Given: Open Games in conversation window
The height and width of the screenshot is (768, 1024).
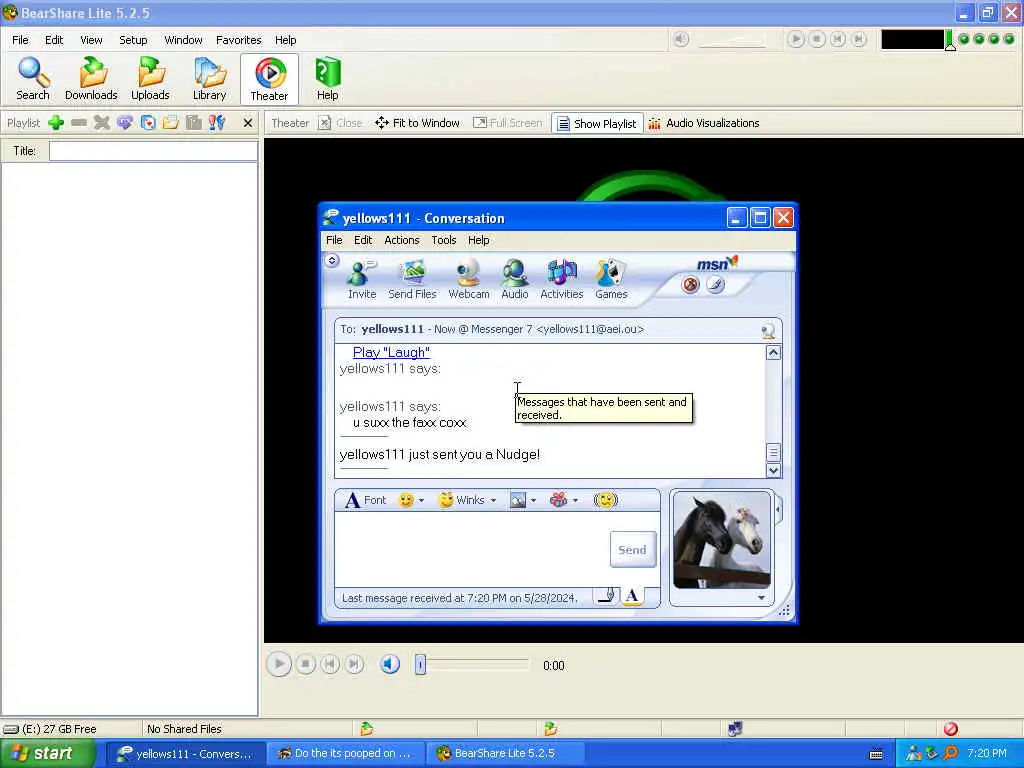Looking at the screenshot, I should tap(611, 280).
